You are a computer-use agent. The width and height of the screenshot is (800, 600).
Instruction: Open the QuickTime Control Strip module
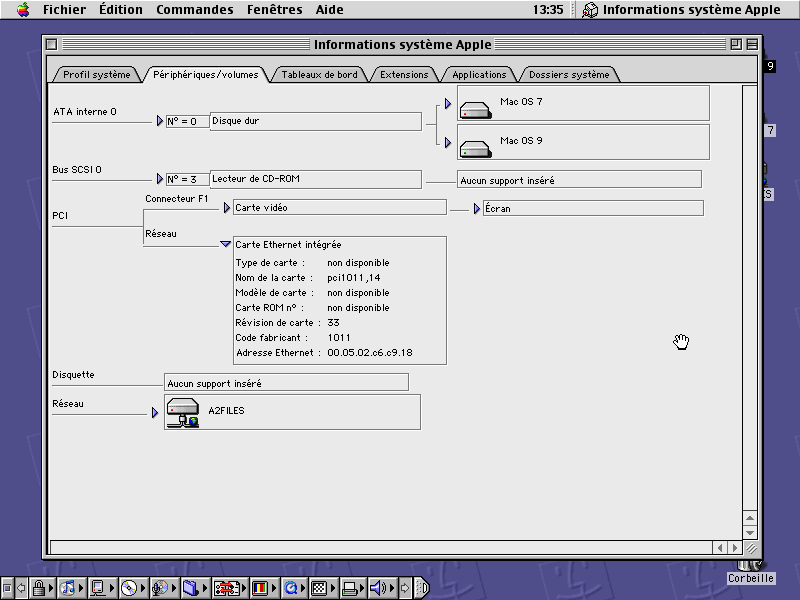pyautogui.click(x=294, y=588)
